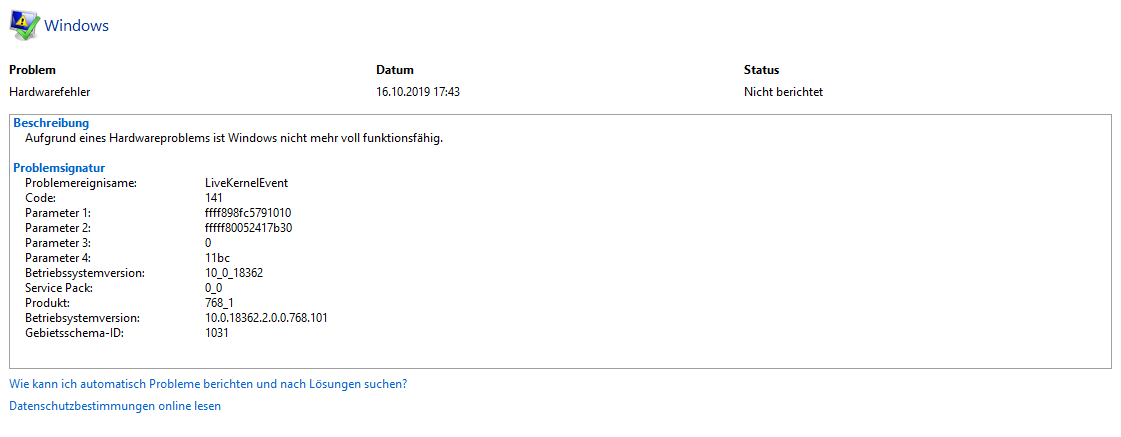Select the Produkt value 768_1
1121x437 pixels.
click(220, 303)
